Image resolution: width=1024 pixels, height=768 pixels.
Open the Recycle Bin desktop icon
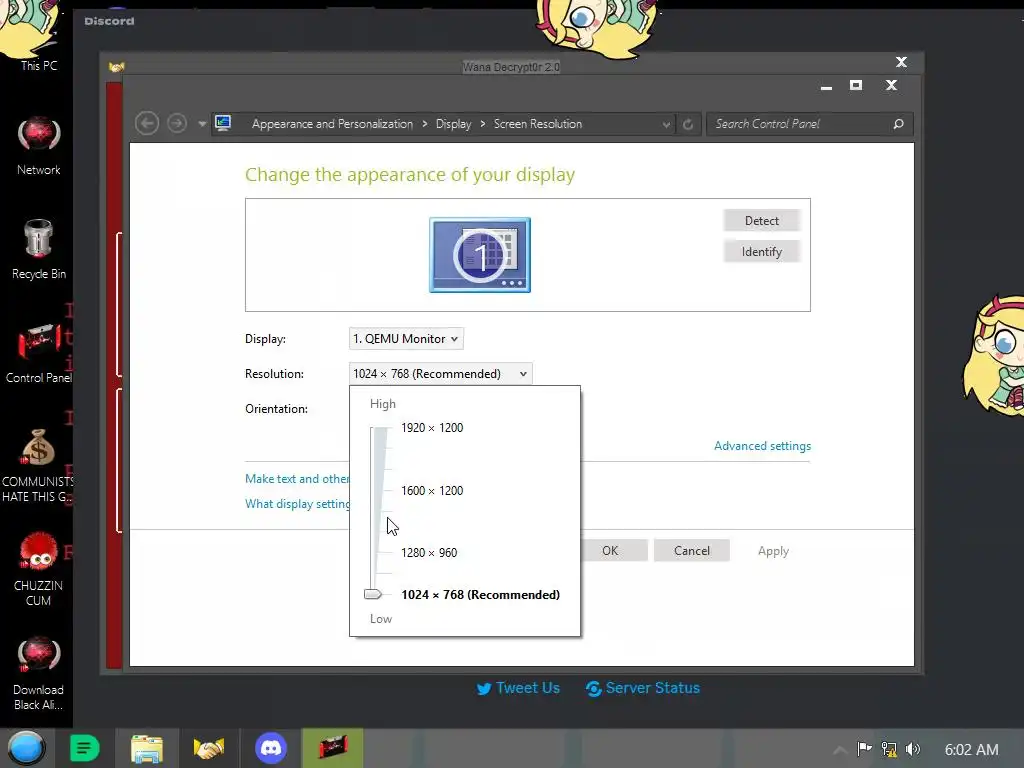pos(39,249)
